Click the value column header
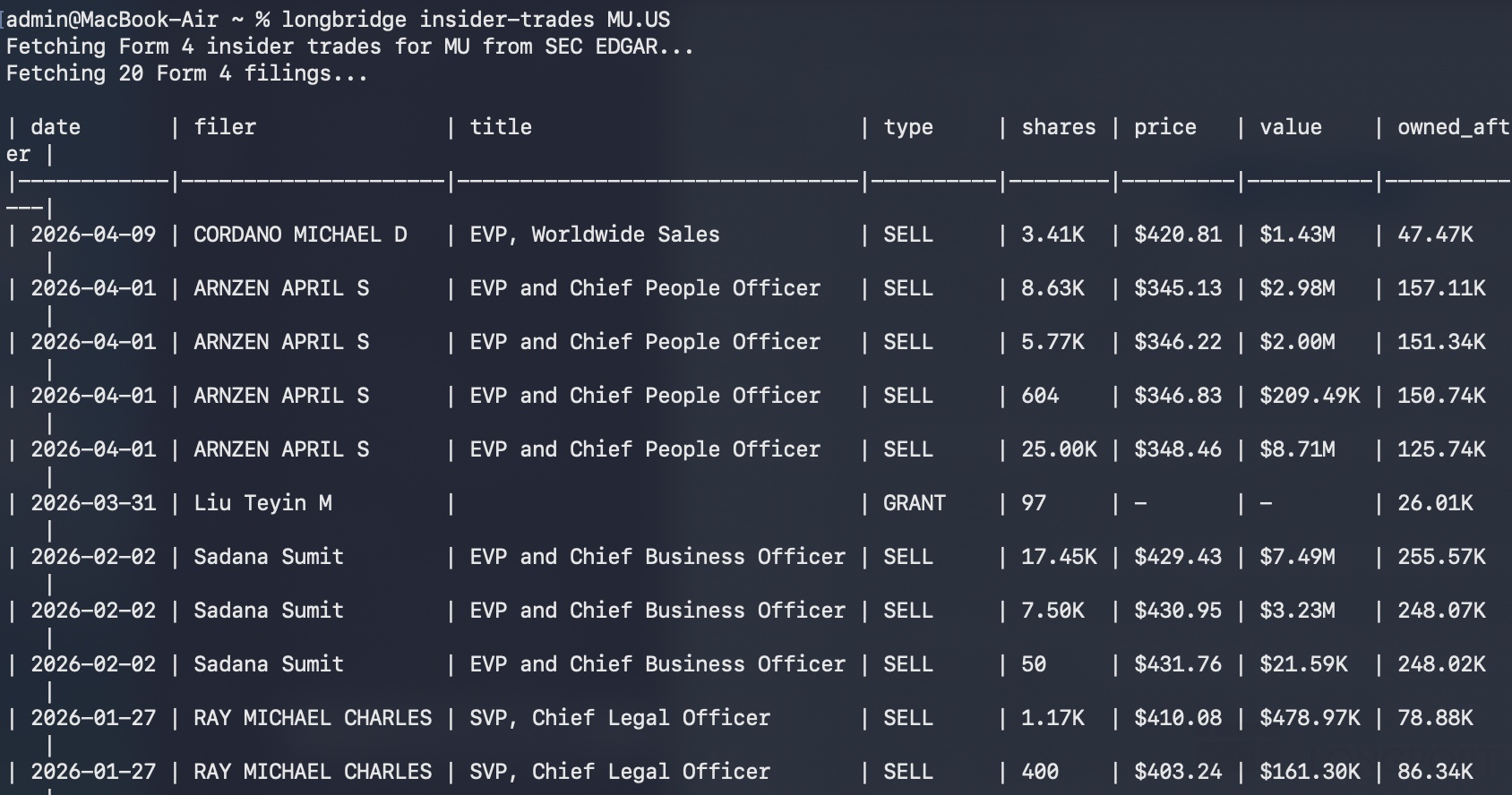The image size is (1512, 795). tap(1290, 127)
